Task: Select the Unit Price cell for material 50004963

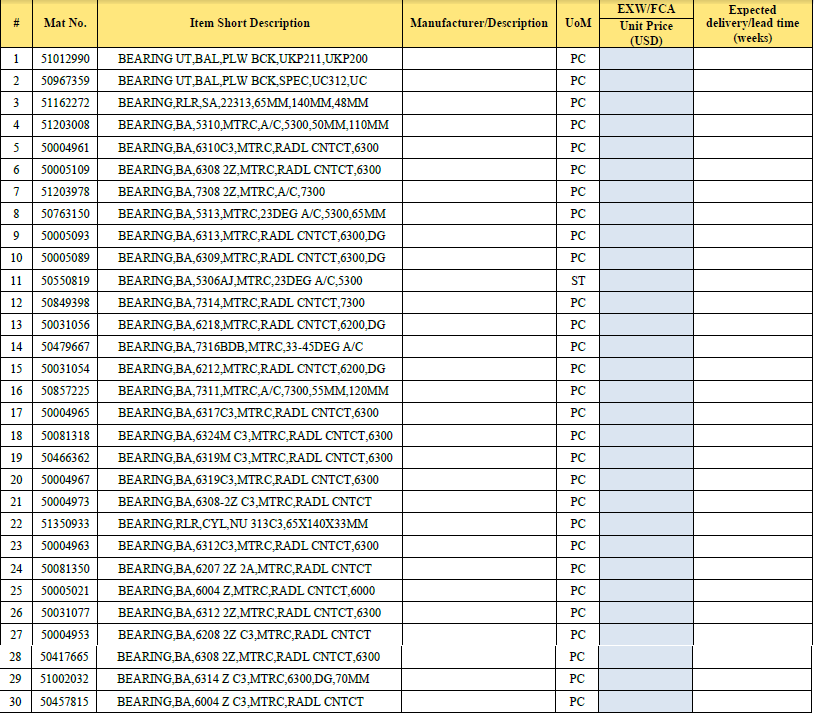Action: pyautogui.click(x=647, y=546)
